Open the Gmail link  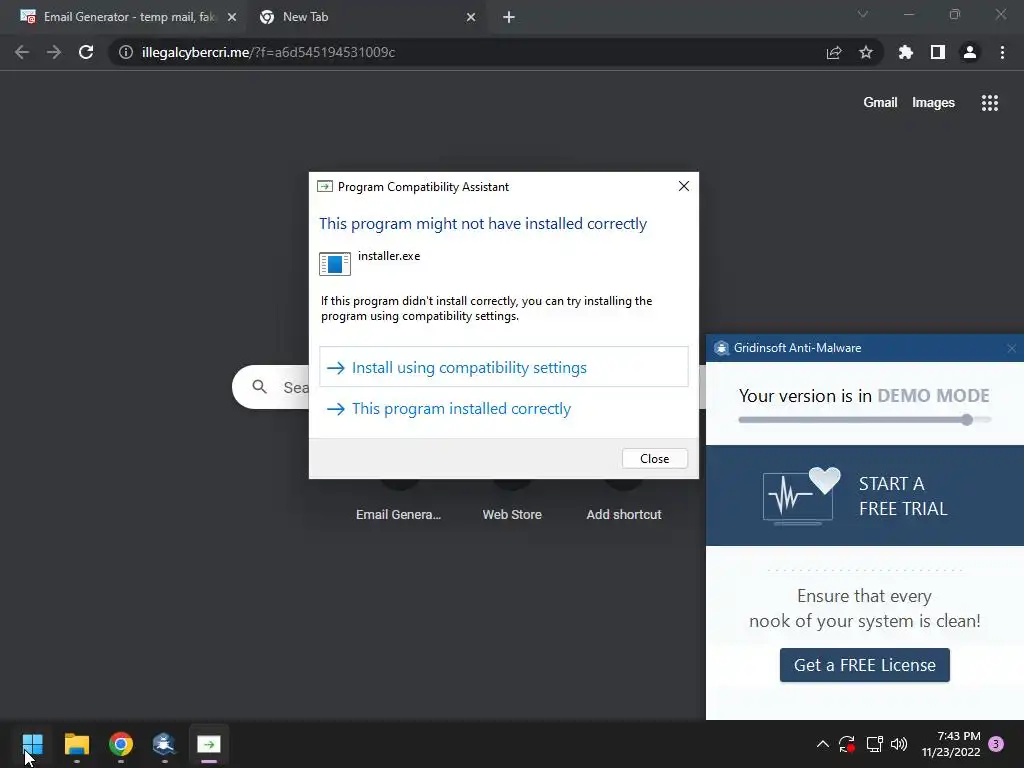880,103
